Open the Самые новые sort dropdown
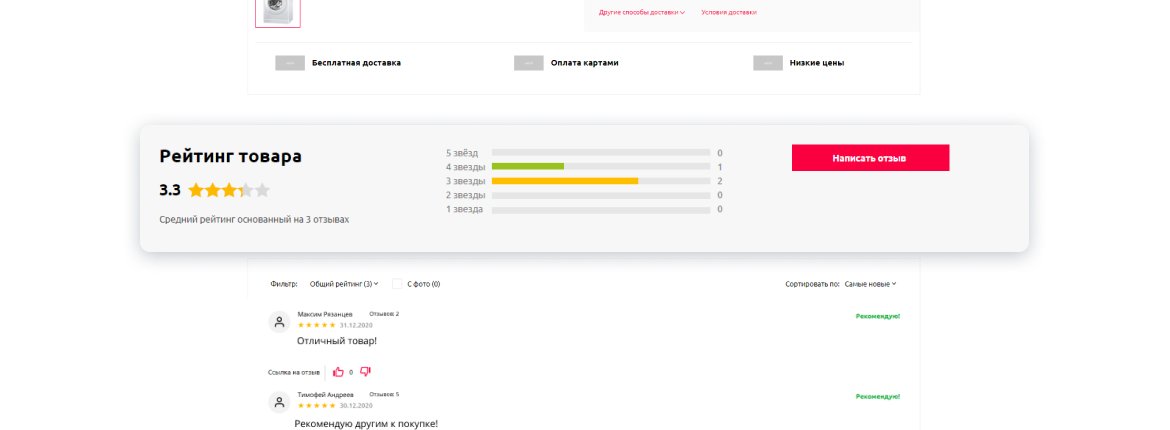 870,284
